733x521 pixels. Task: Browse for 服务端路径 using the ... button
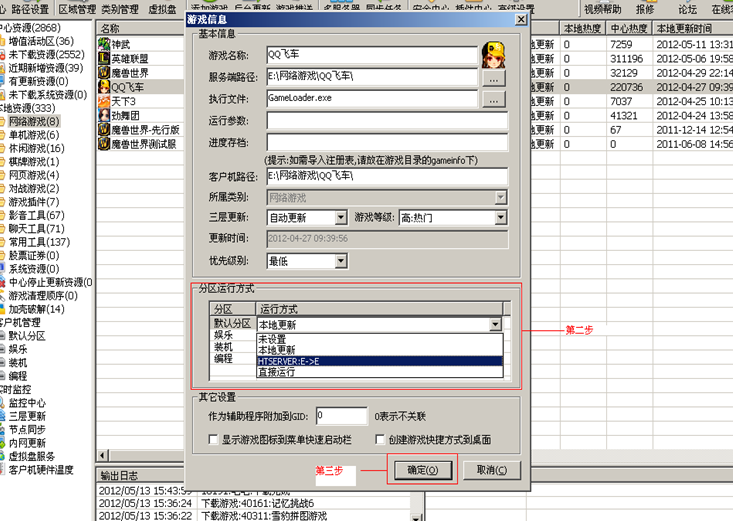click(494, 78)
